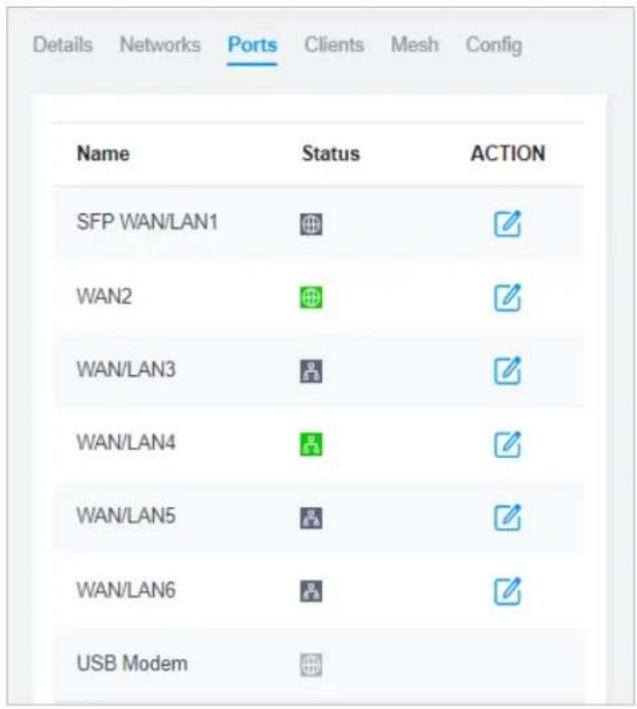Screen dimensions: 637x709
Task: Select the Ports tab
Action: 252,45
